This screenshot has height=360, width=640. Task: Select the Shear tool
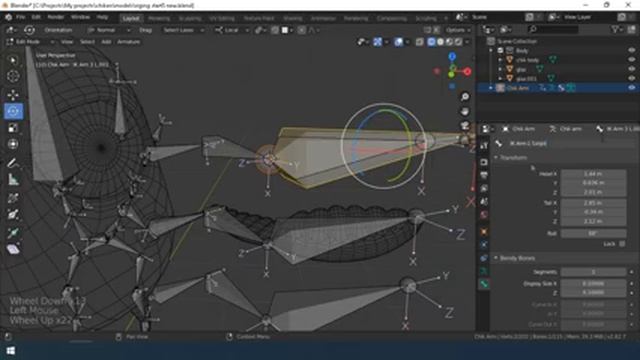coord(13,249)
